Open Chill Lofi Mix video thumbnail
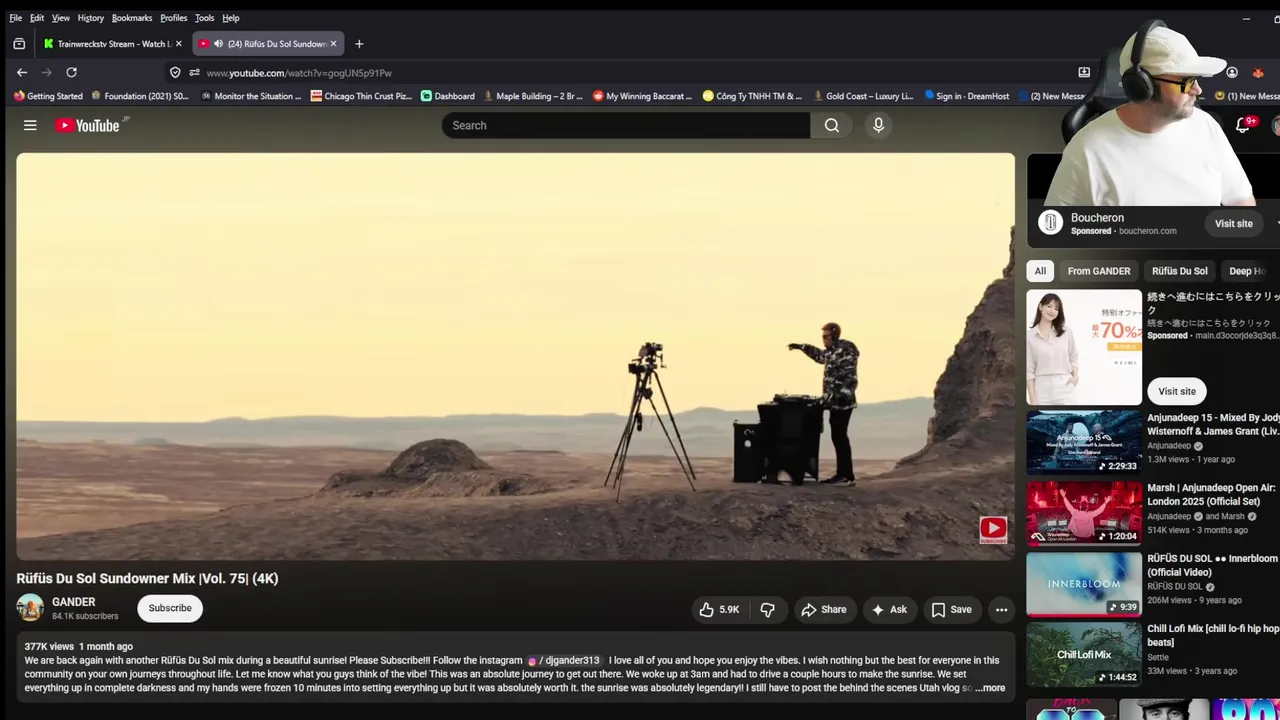Viewport: 1280px width, 720px height. click(x=1084, y=655)
